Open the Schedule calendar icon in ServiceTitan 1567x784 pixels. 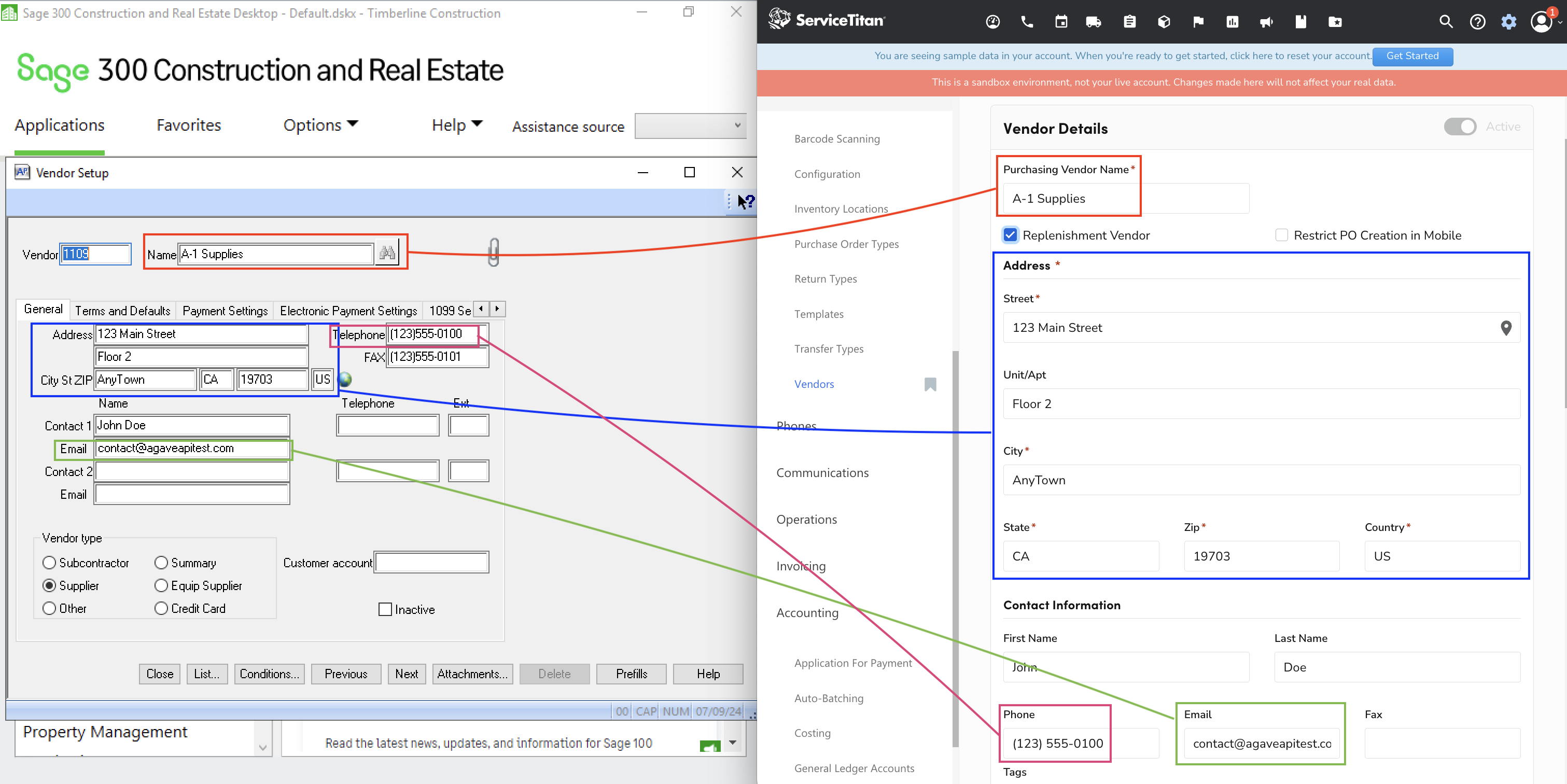[x=1061, y=22]
